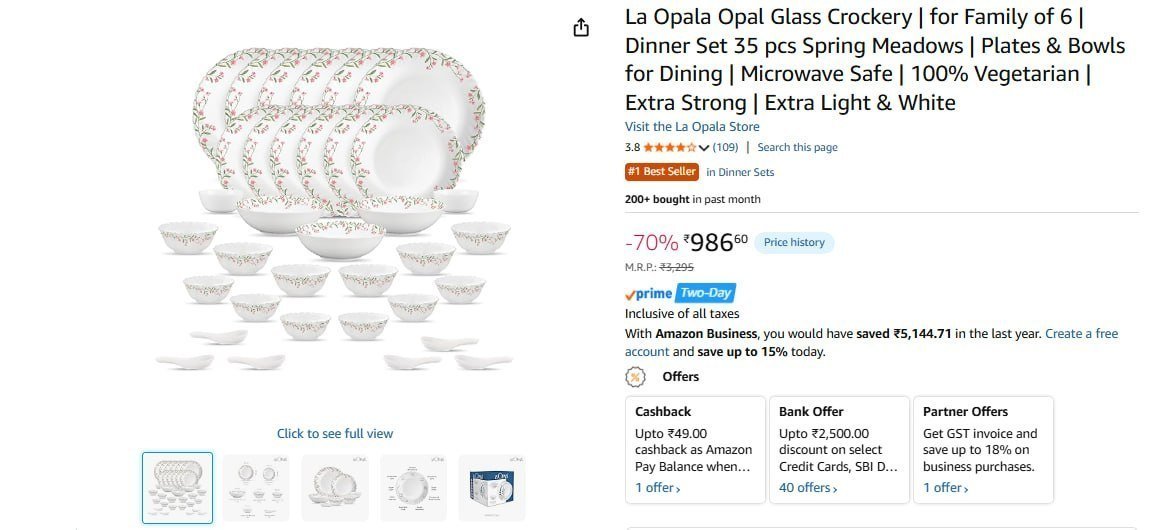
Task: Open the in Dinner Sets category link
Action: (x=740, y=172)
